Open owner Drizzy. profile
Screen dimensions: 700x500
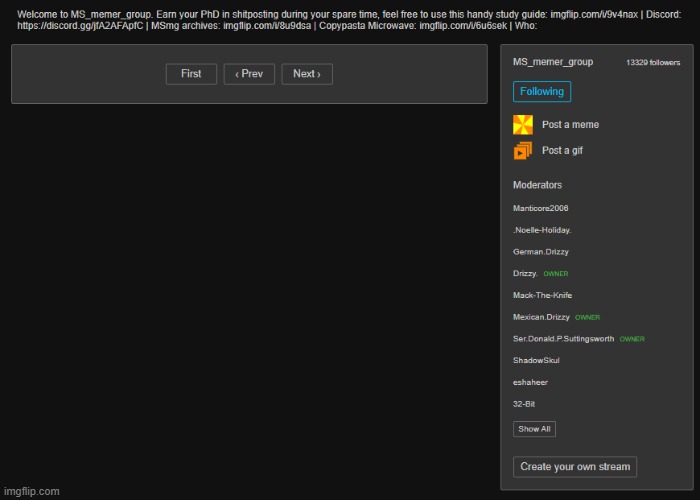pos(525,273)
